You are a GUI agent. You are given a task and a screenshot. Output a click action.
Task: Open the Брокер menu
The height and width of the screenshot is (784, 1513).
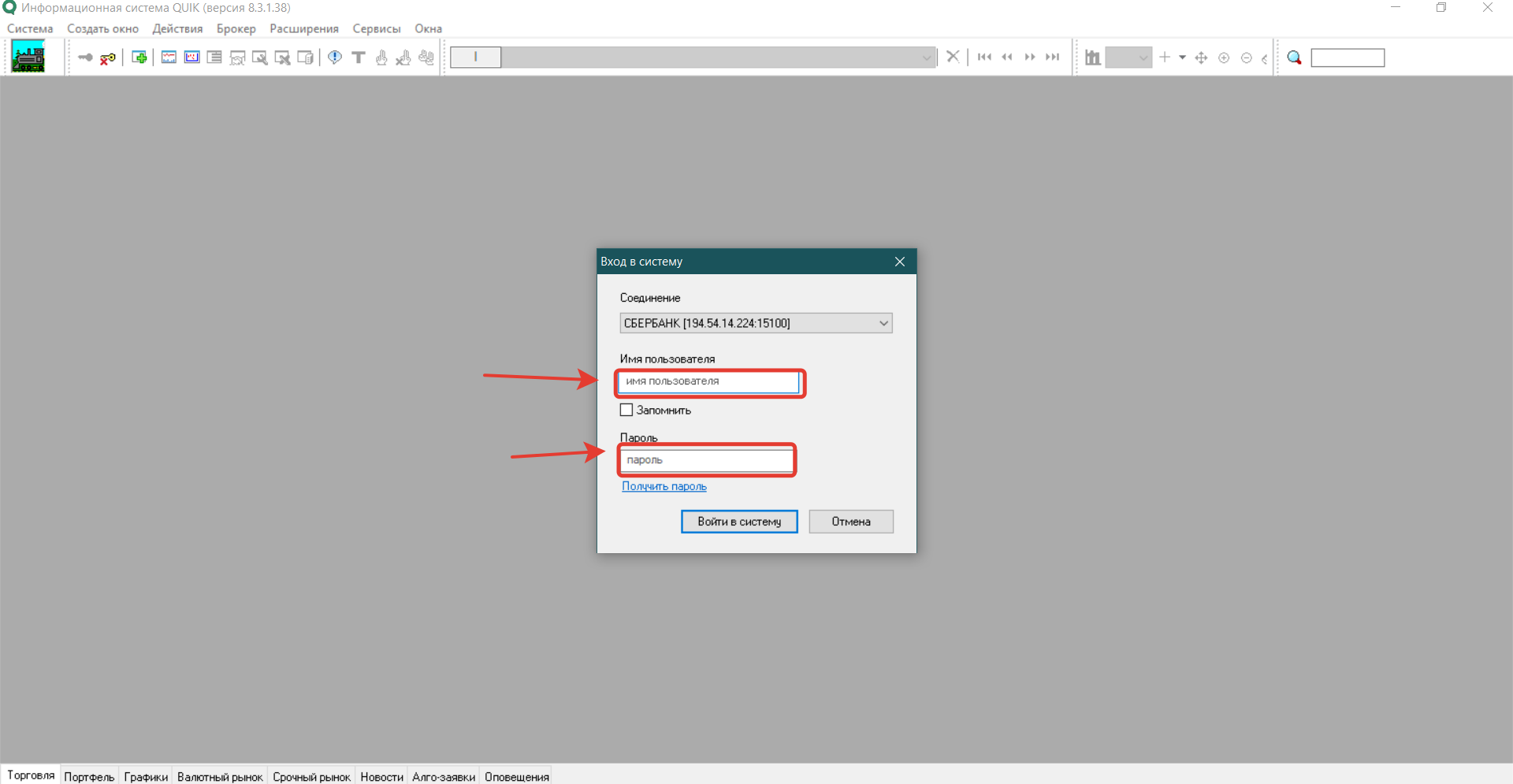pyautogui.click(x=236, y=28)
